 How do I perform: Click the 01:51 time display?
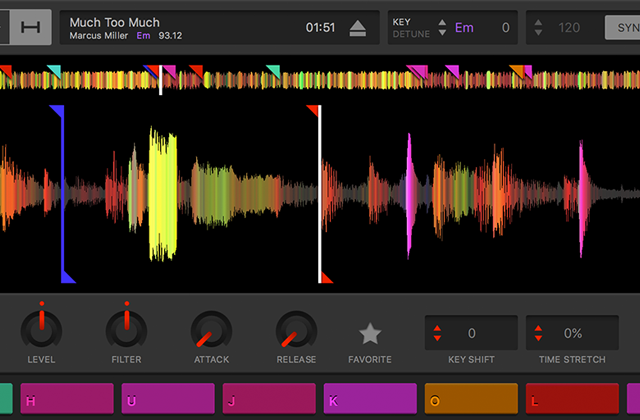pos(320,28)
